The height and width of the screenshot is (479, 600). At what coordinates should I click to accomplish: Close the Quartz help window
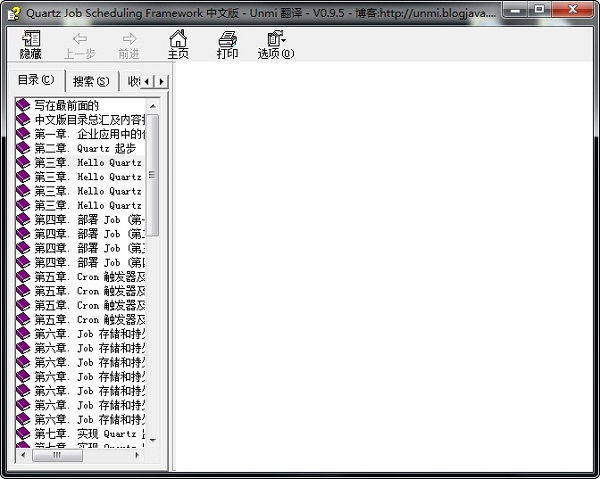pyautogui.click(x=572, y=10)
